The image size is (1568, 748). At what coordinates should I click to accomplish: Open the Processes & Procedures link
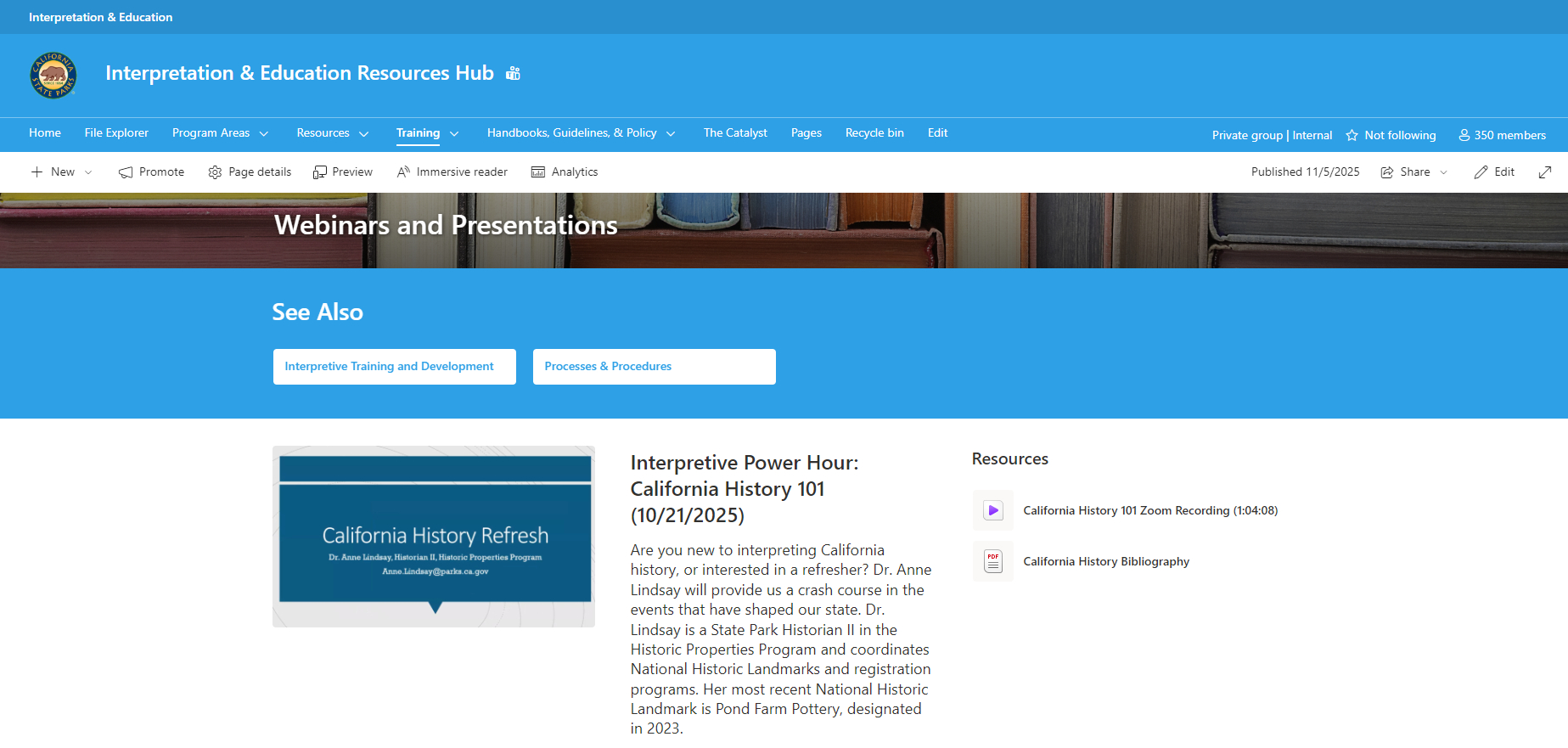point(654,367)
